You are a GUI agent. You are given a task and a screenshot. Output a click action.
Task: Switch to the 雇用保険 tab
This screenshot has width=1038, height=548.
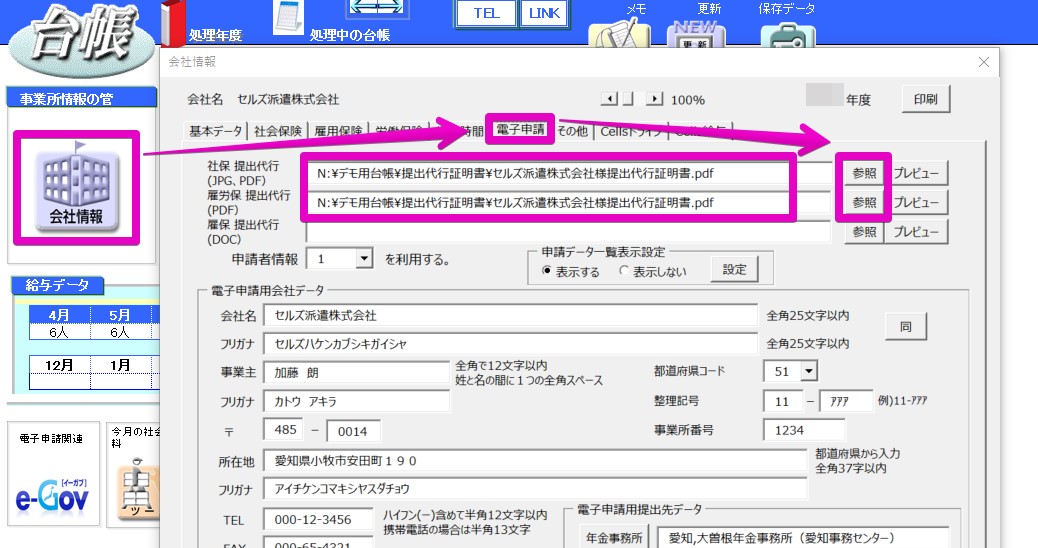[338, 131]
